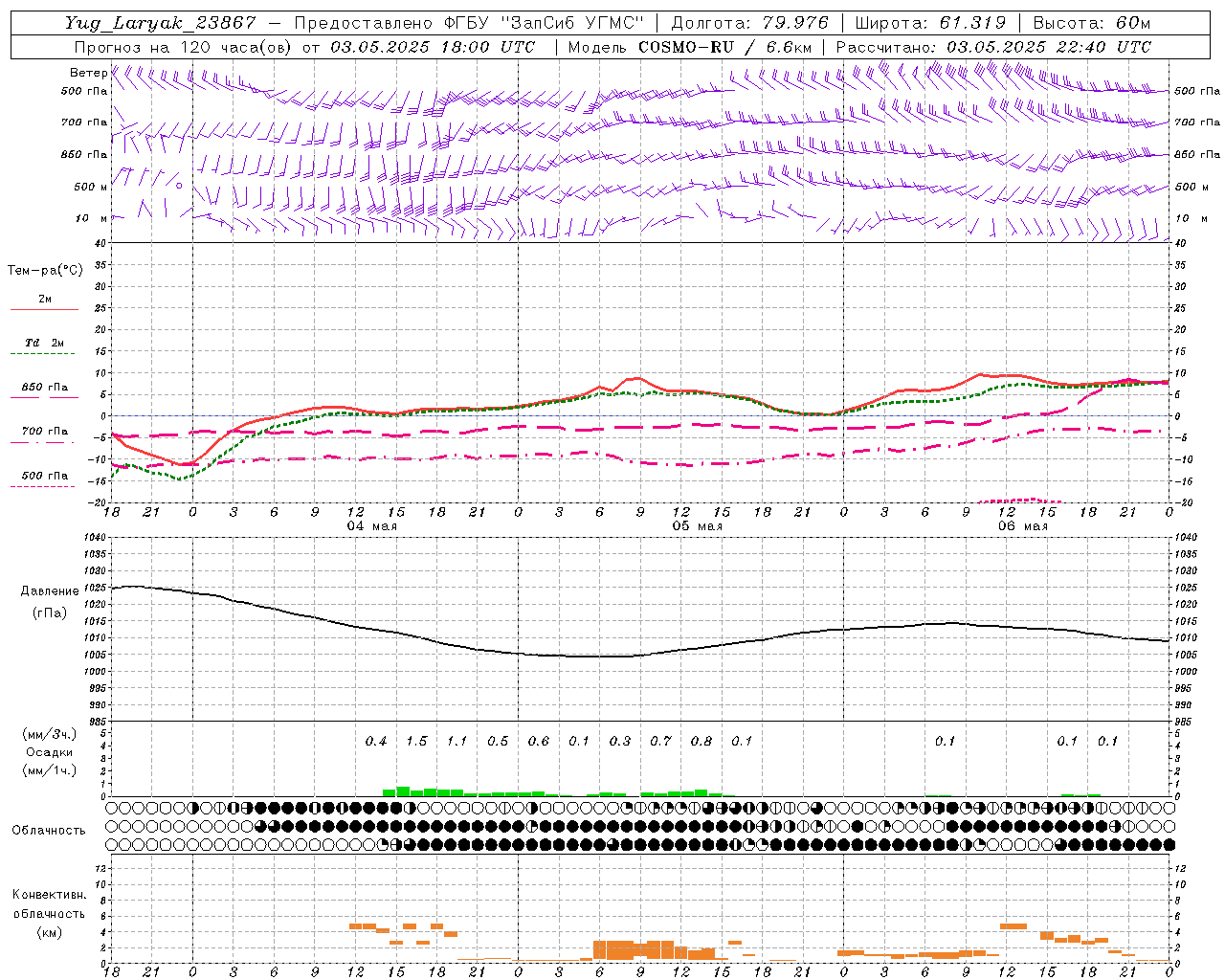The height and width of the screenshot is (980, 1225).
Task: Select the "(мм/3ч.)" precipitation unit label
Action: (50, 734)
